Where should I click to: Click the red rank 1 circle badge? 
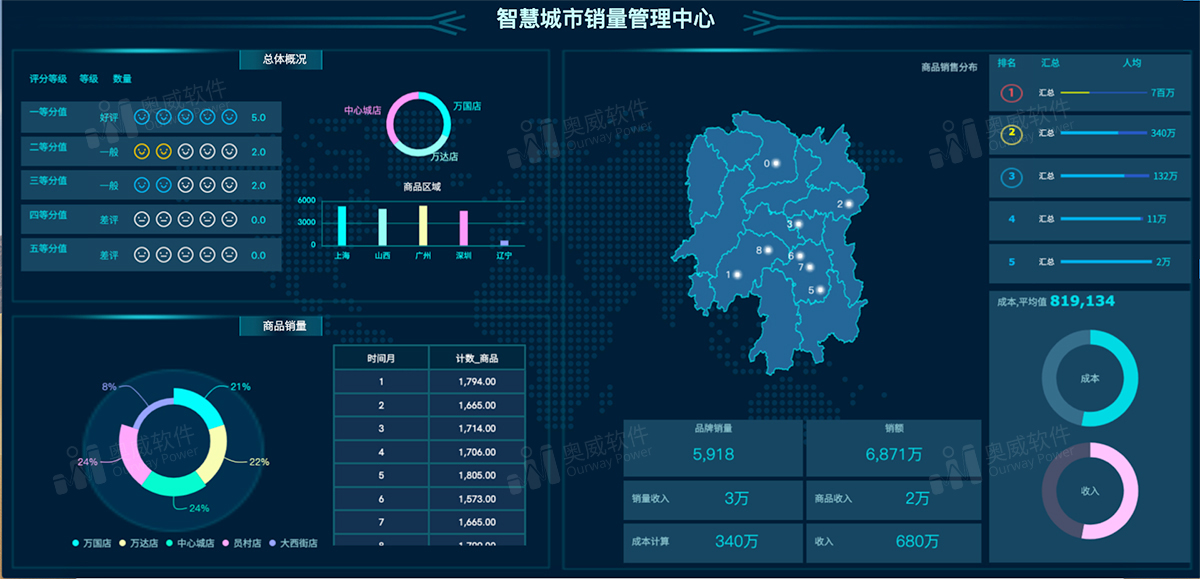[x=1012, y=94]
